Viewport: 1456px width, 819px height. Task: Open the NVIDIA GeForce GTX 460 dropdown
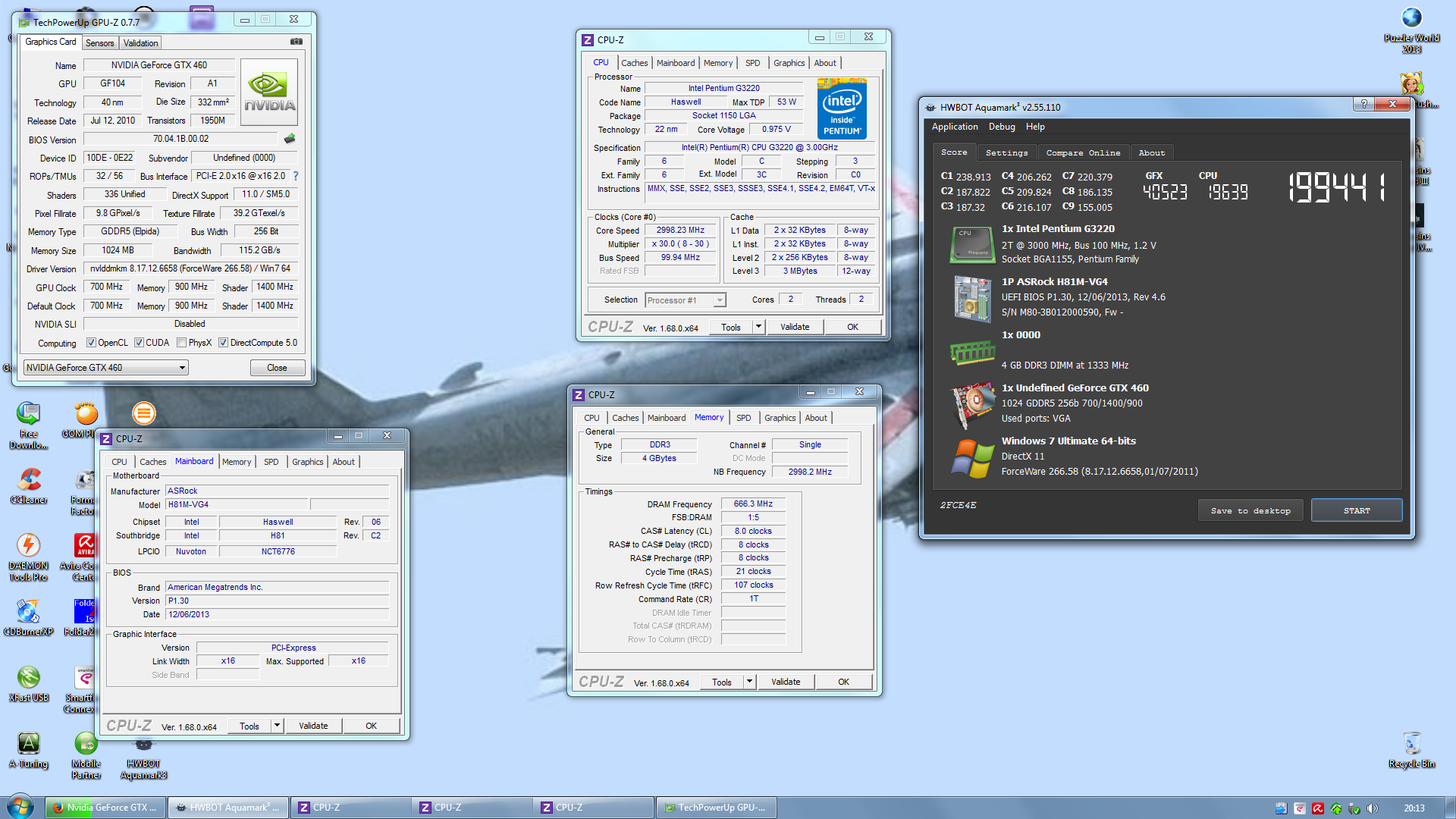coord(105,368)
